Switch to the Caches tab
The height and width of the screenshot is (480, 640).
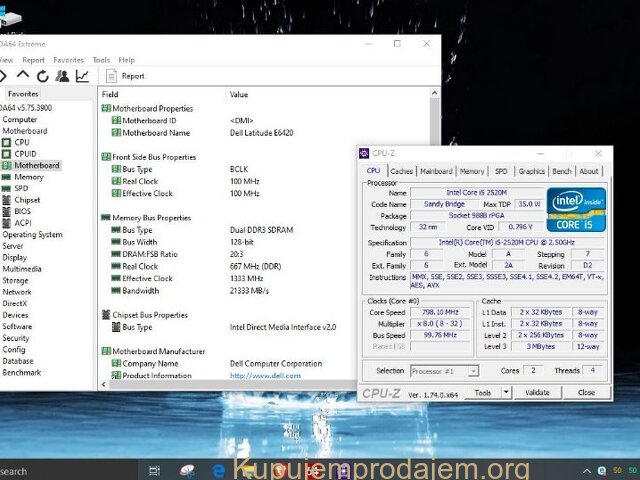pyautogui.click(x=402, y=171)
